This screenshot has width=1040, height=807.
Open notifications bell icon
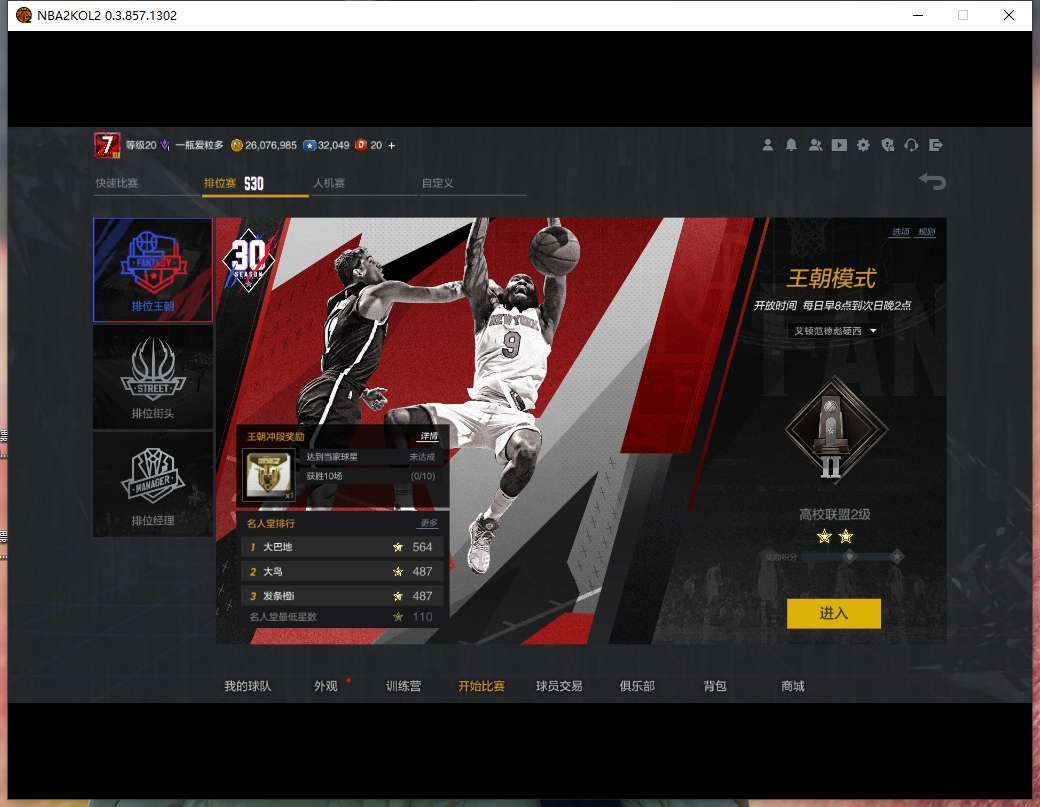click(791, 145)
